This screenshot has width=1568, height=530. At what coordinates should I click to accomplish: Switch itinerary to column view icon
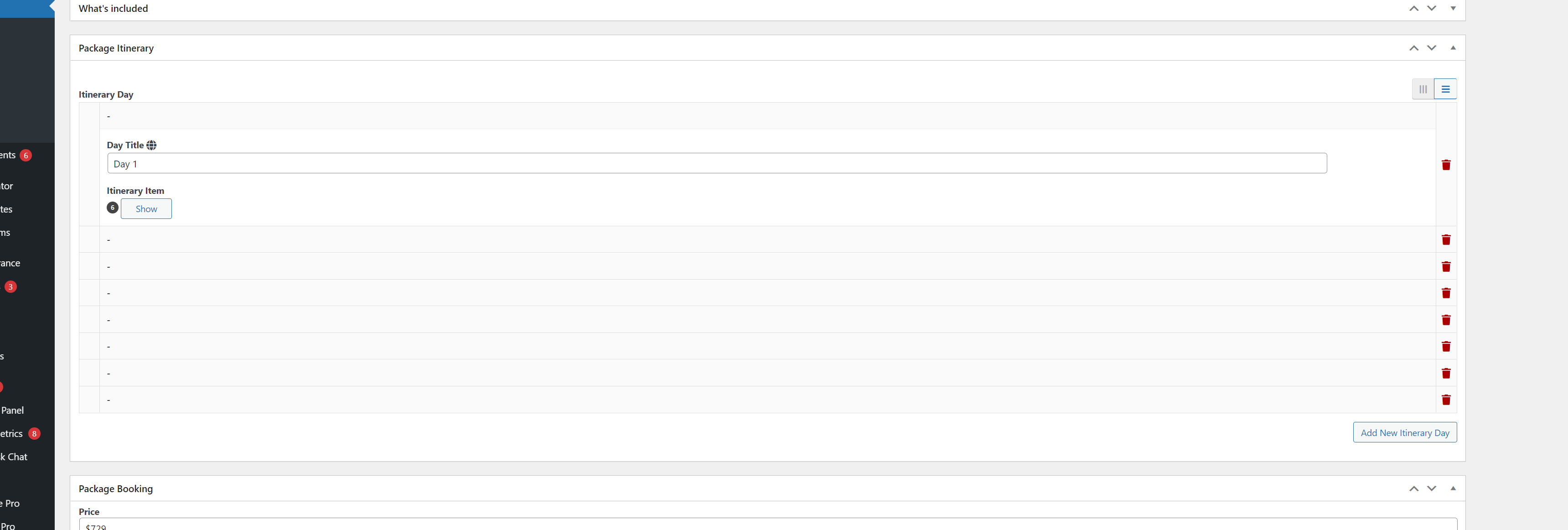click(x=1423, y=89)
